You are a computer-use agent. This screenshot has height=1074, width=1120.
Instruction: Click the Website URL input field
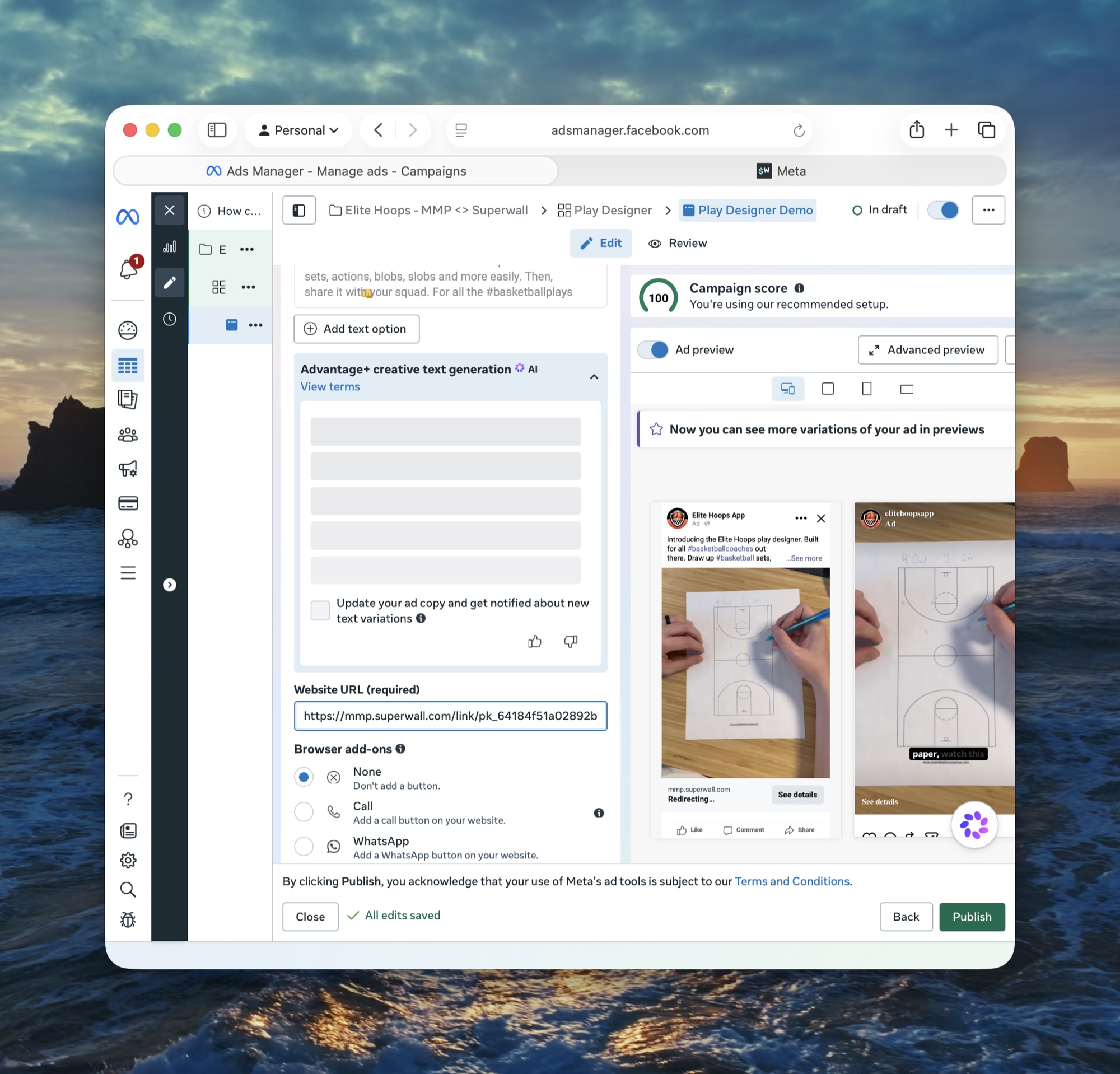point(451,716)
